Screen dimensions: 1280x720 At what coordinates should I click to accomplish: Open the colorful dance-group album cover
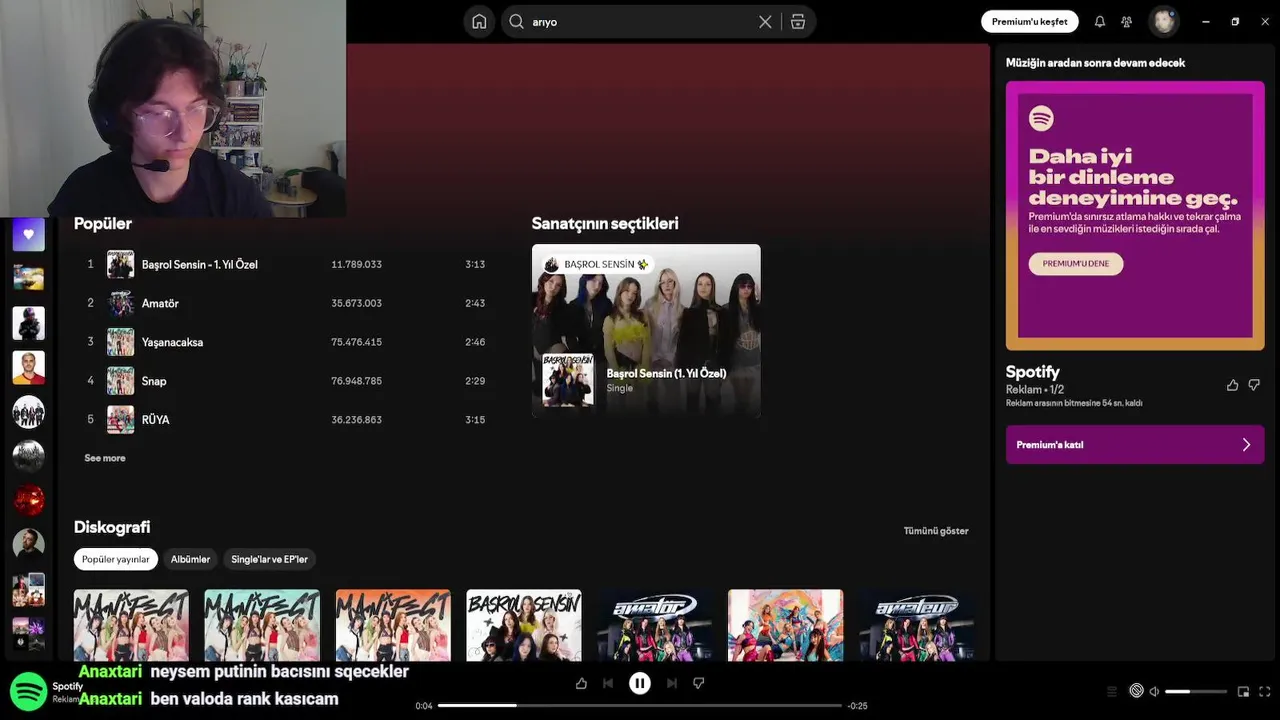(x=786, y=625)
